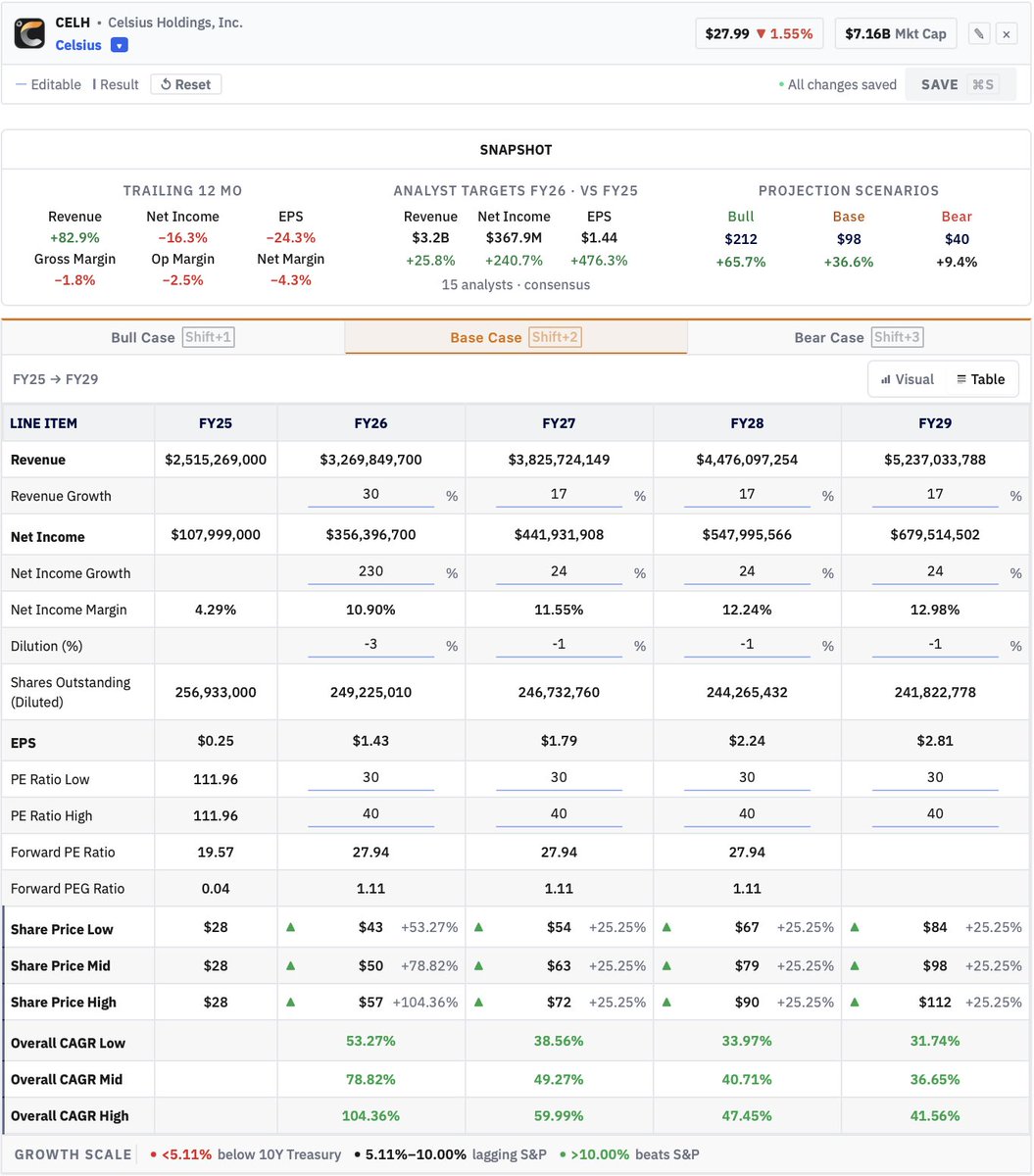1034x1176 pixels.
Task: Click FY27 Share Price Mid up arrow
Action: click(479, 964)
